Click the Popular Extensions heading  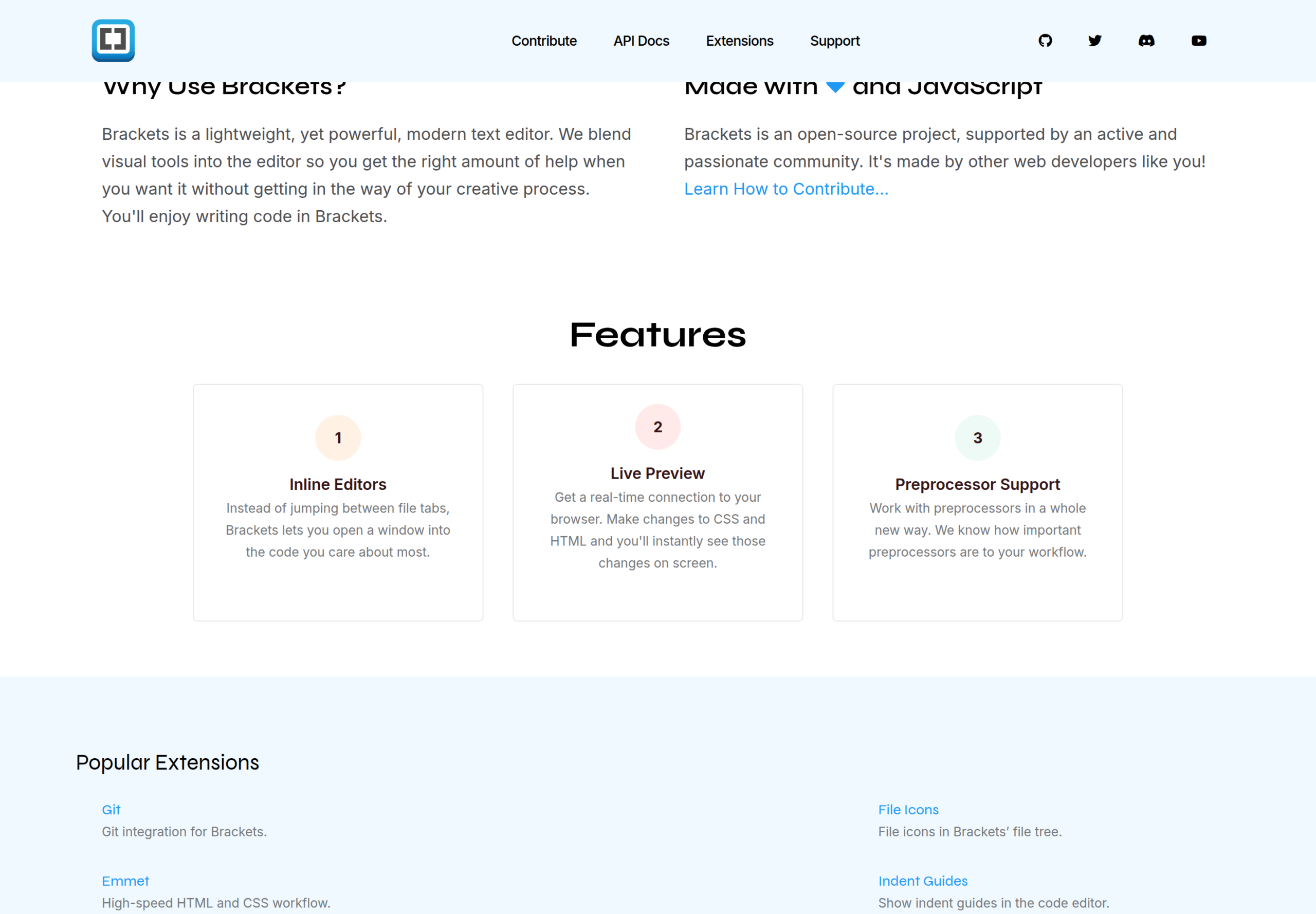click(x=167, y=763)
